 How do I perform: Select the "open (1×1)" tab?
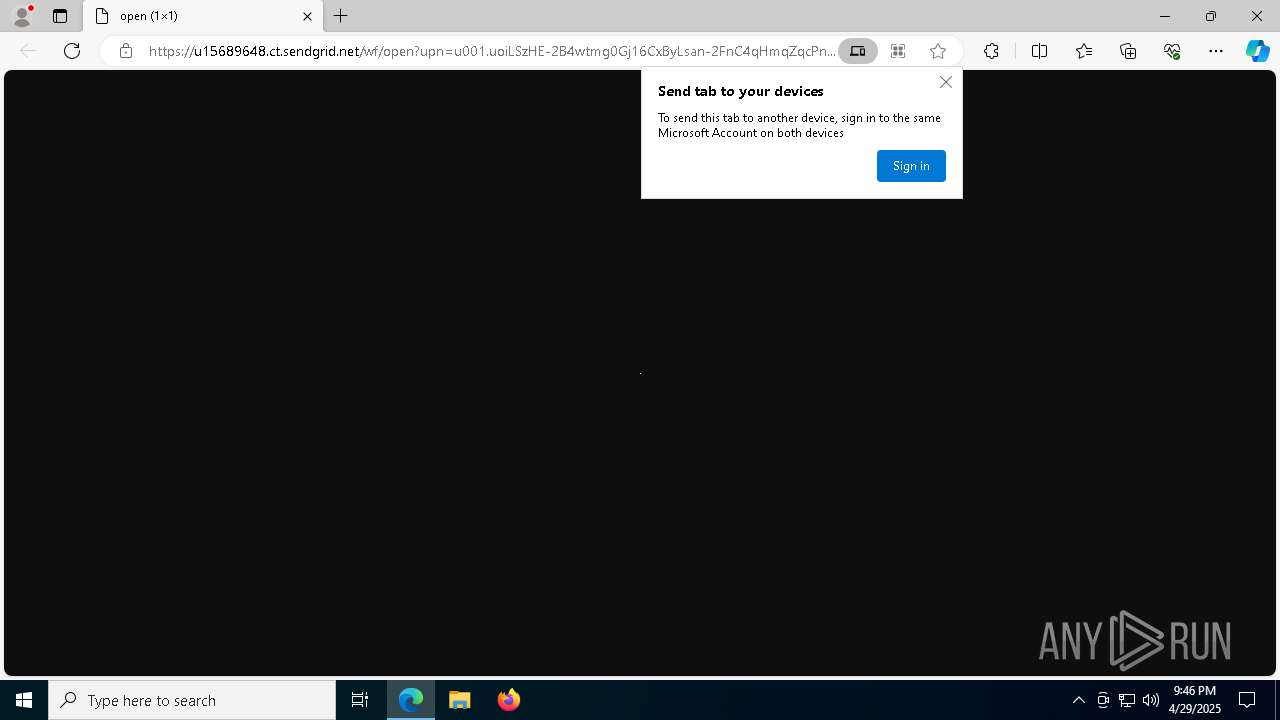coord(204,16)
